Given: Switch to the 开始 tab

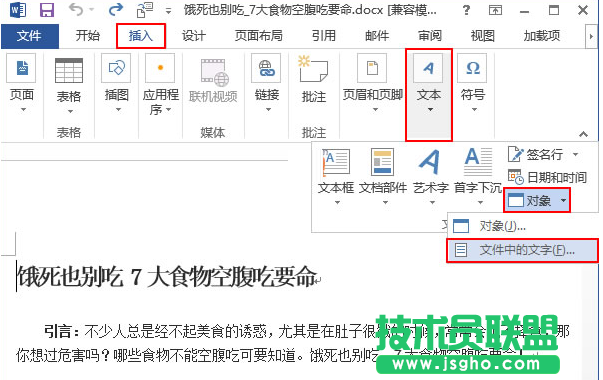Looking at the screenshot, I should pyautogui.click(x=87, y=36).
